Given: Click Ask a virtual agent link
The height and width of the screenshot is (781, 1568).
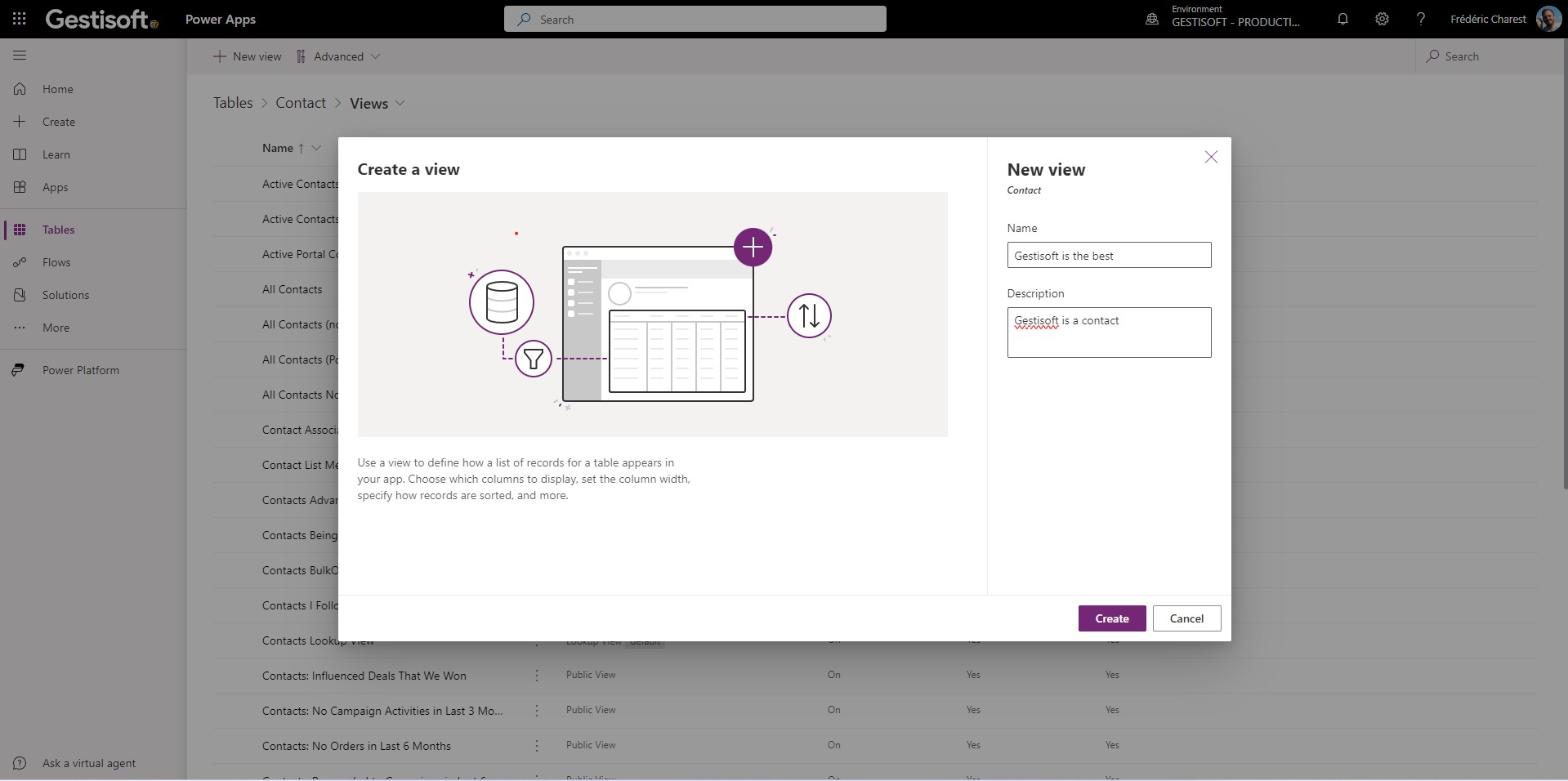Looking at the screenshot, I should click(89, 763).
